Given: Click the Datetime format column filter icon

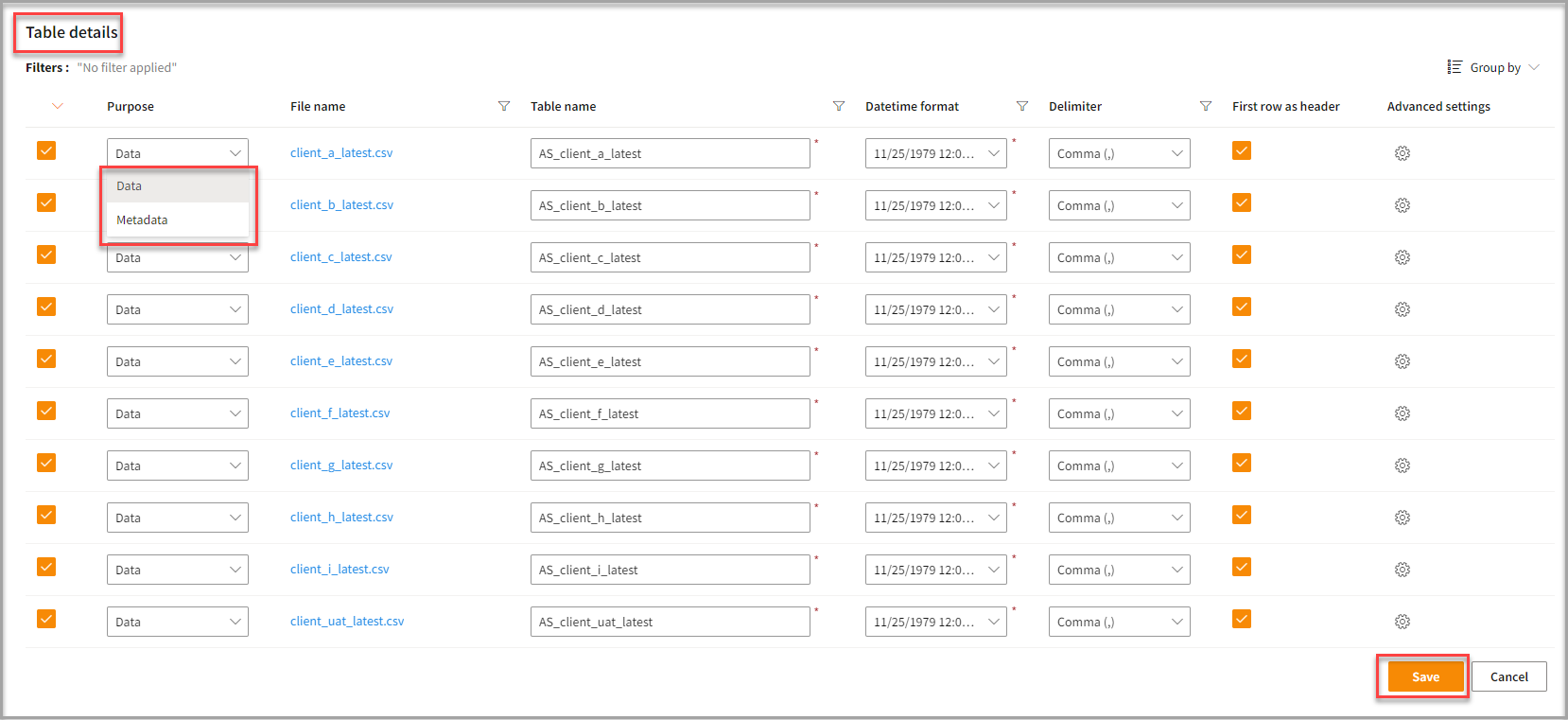Looking at the screenshot, I should click(x=1021, y=106).
